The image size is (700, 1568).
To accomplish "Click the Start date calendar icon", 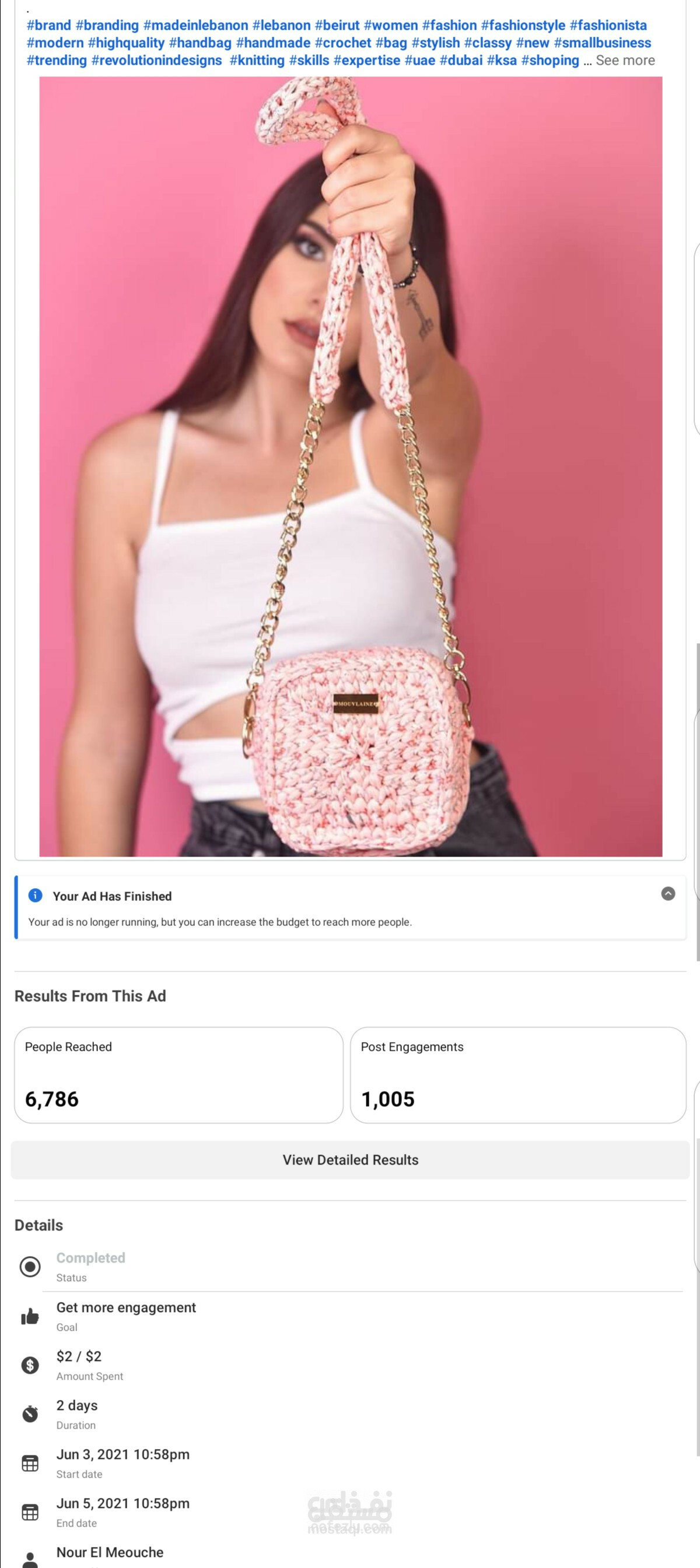I will 30,1463.
